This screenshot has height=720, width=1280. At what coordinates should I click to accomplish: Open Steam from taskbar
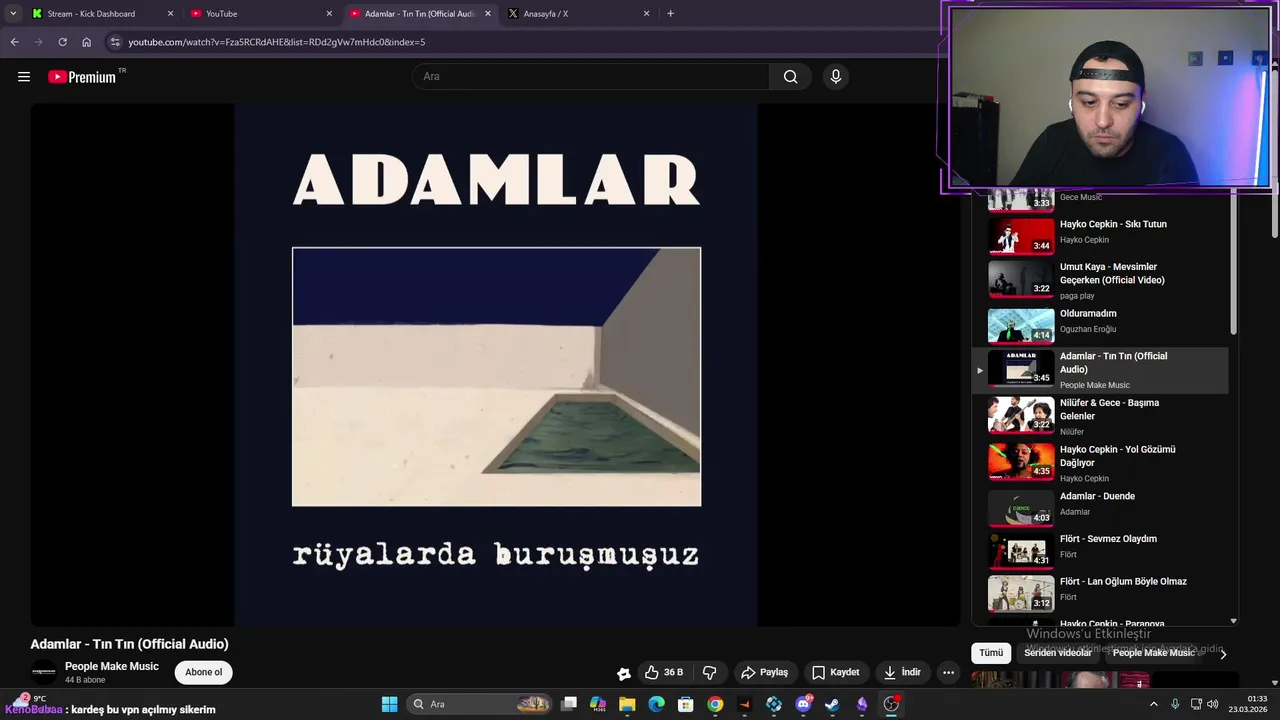(x=832, y=704)
